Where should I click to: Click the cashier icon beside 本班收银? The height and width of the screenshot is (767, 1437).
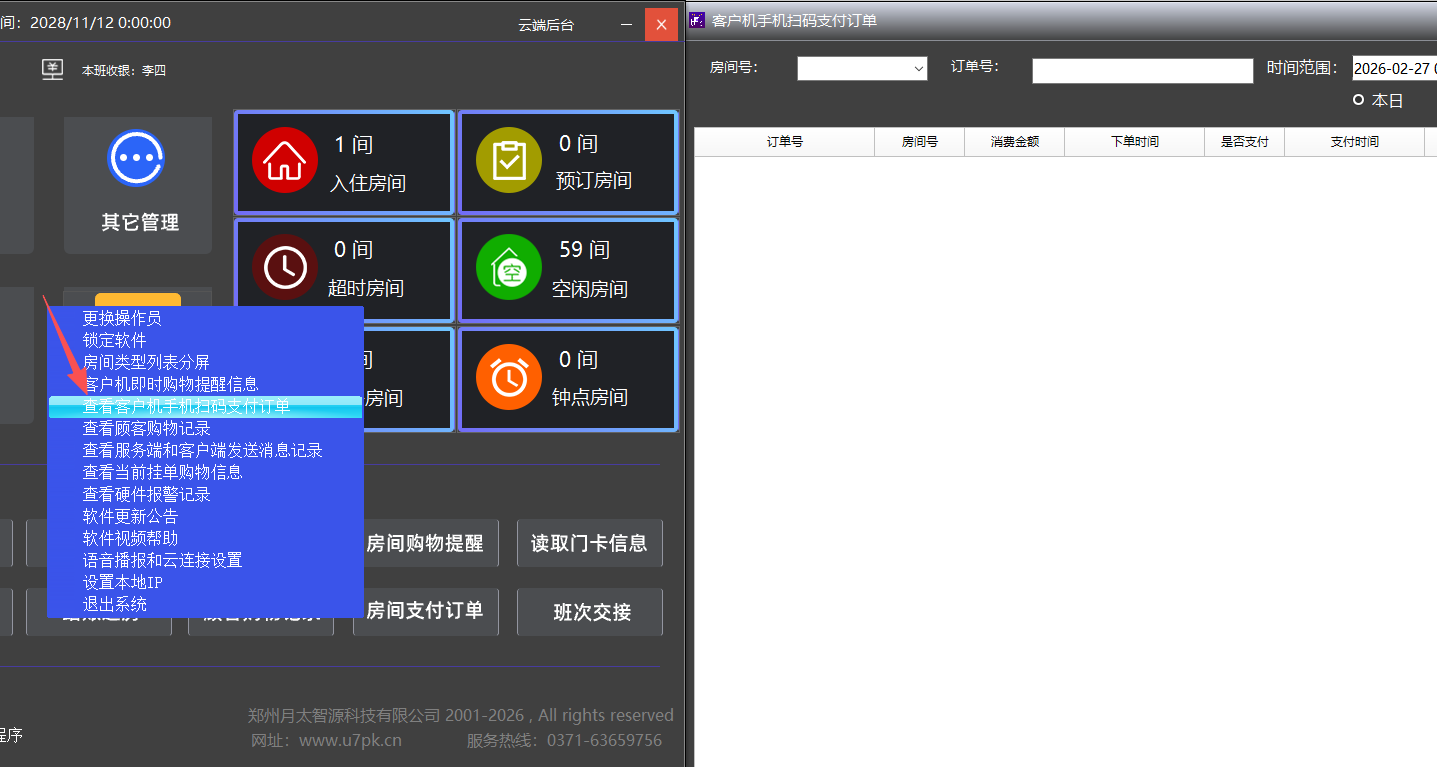coord(52,70)
